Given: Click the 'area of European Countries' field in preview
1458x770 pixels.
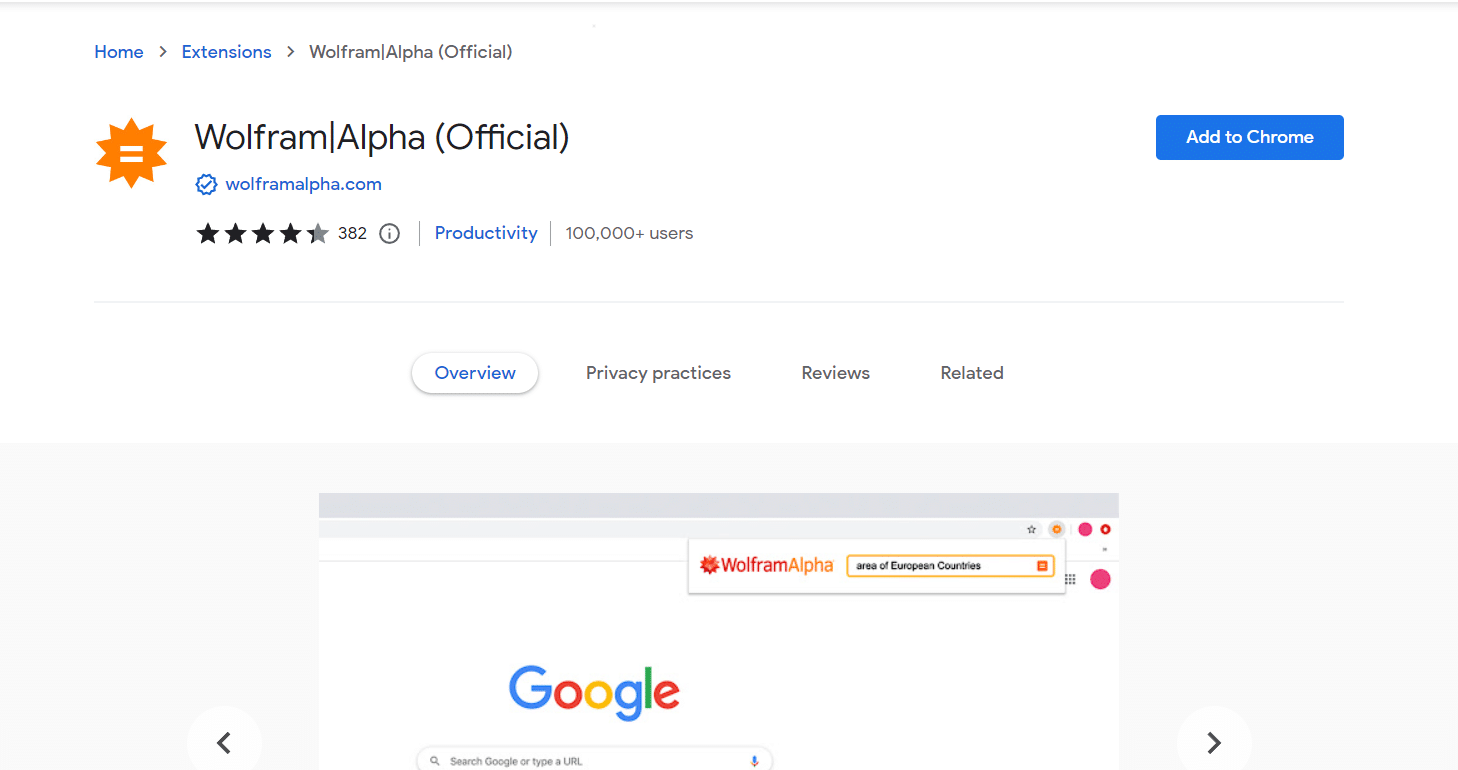Looking at the screenshot, I should pos(950,566).
